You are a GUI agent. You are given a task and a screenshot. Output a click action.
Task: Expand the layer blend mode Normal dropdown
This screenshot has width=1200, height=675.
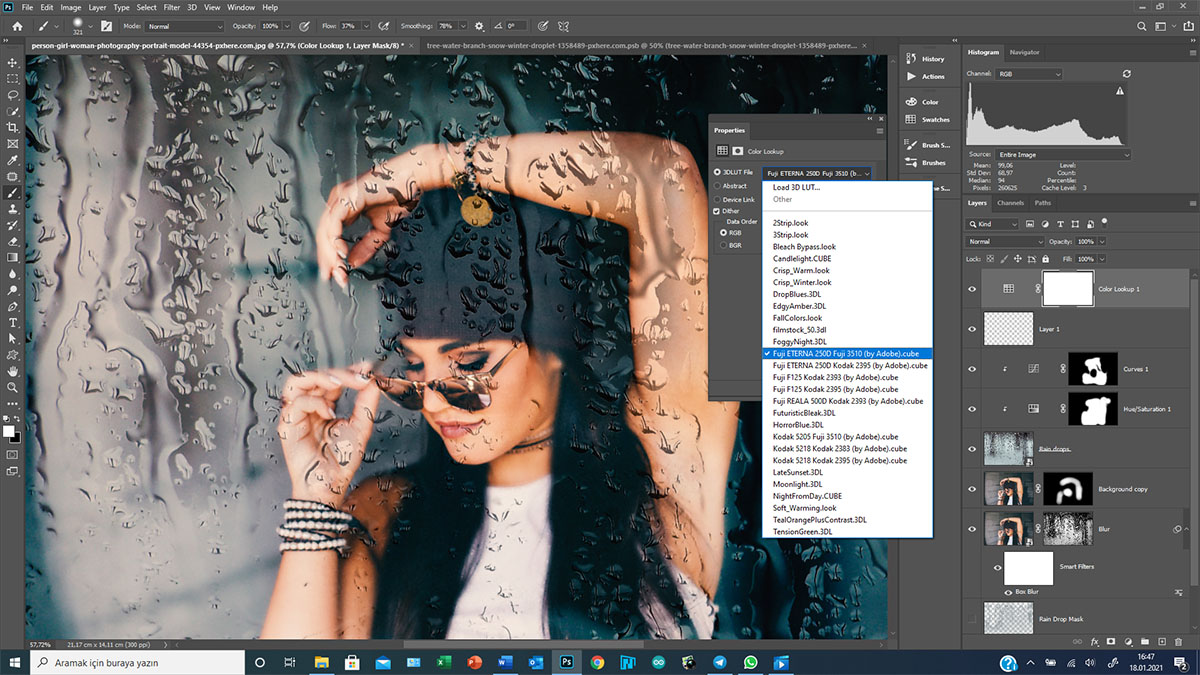point(1005,242)
